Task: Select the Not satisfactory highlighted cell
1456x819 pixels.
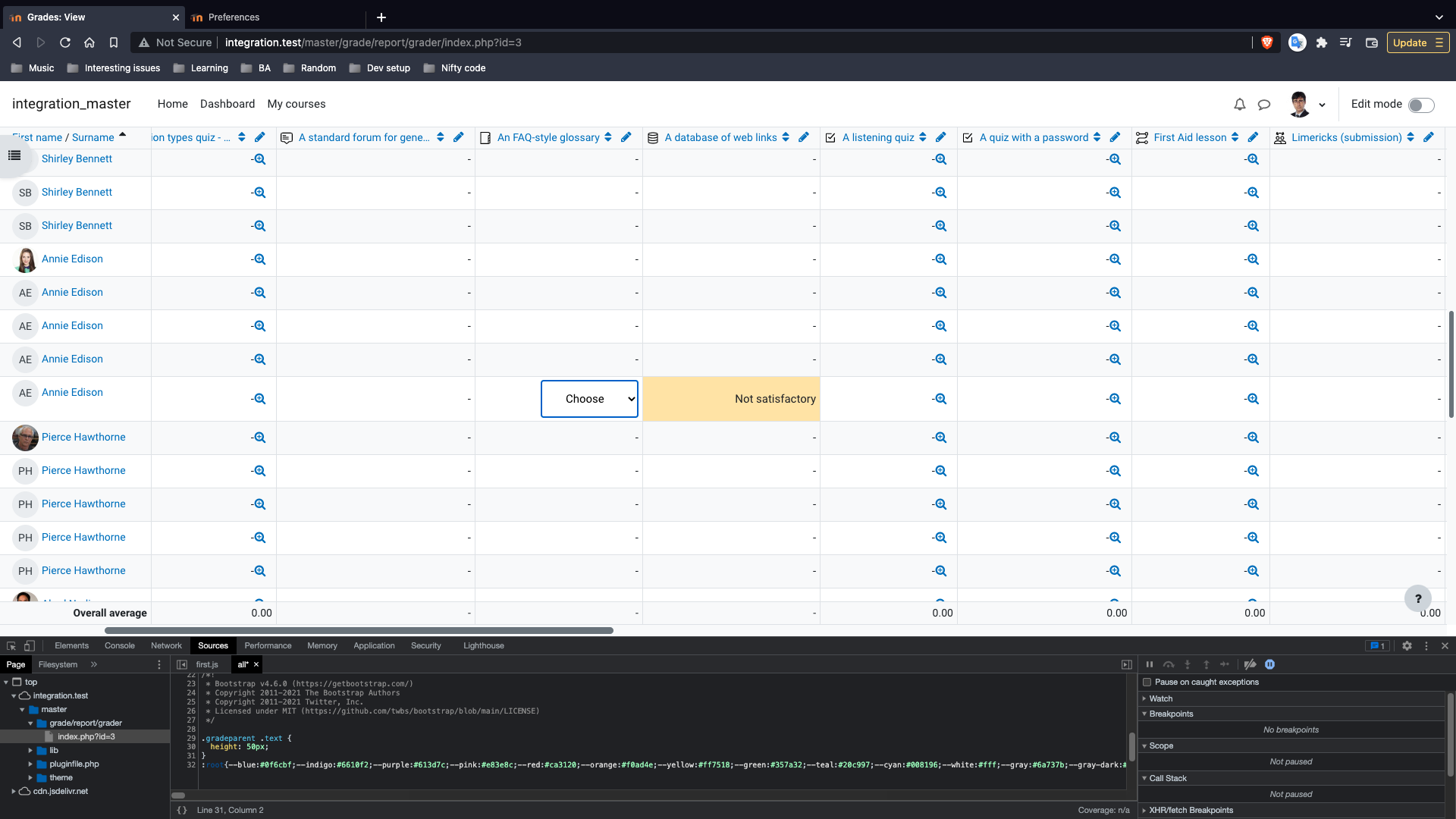Action: (x=731, y=399)
